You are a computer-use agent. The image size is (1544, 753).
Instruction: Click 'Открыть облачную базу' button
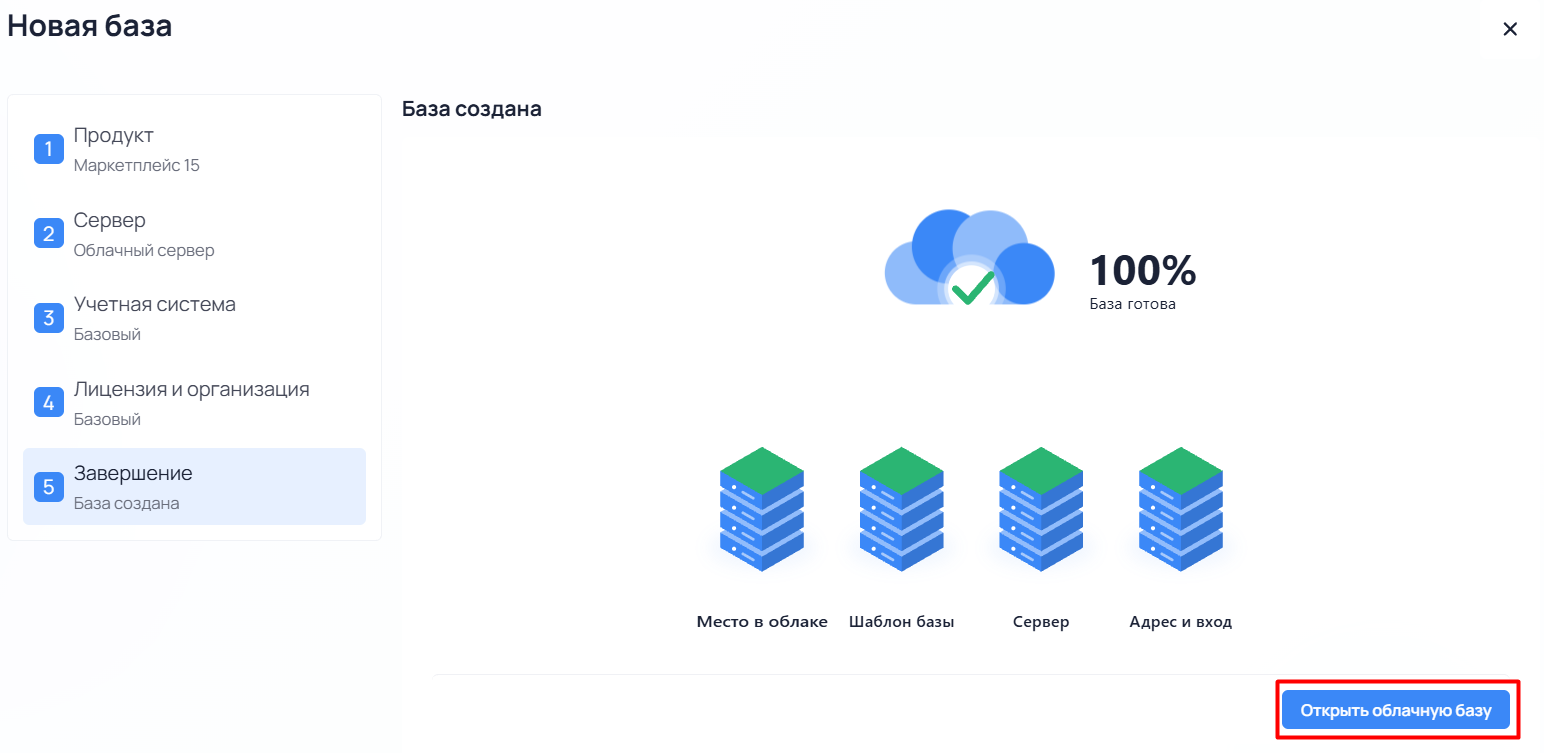[x=1396, y=711]
